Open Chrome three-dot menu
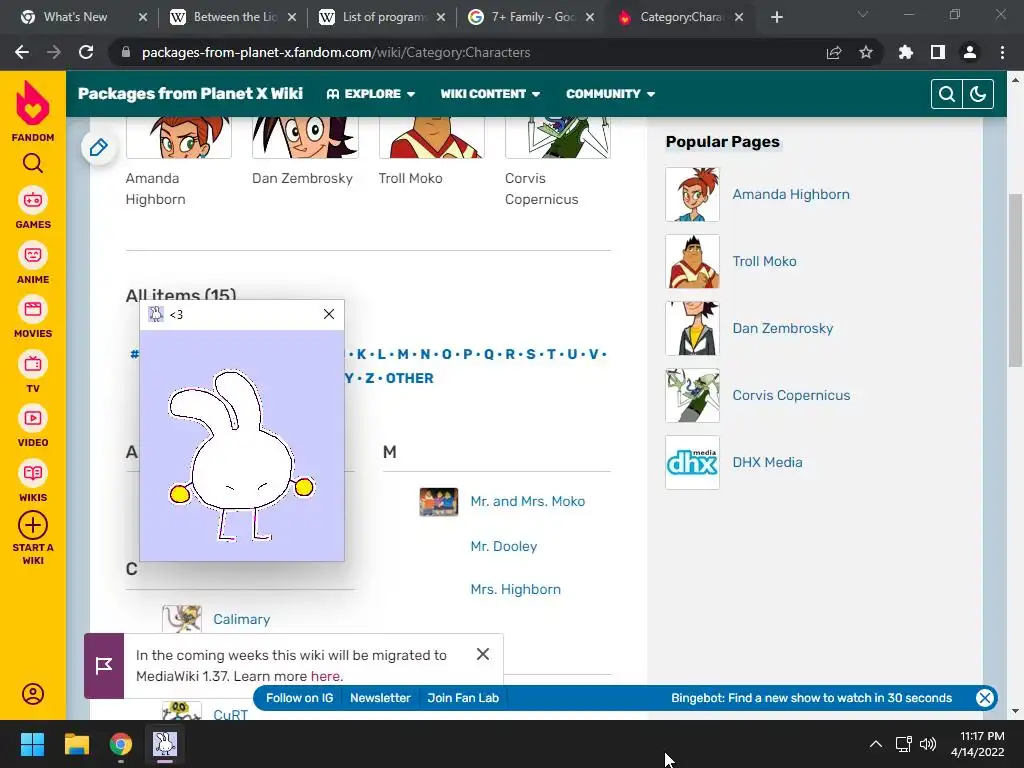 [x=1002, y=52]
